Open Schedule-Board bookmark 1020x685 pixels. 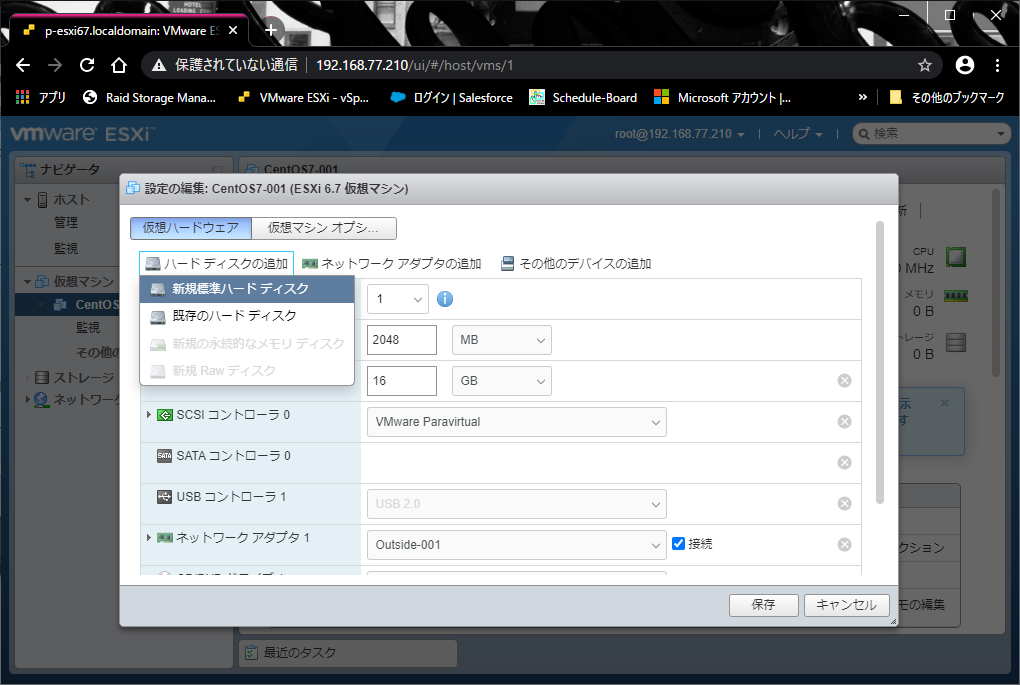point(584,98)
